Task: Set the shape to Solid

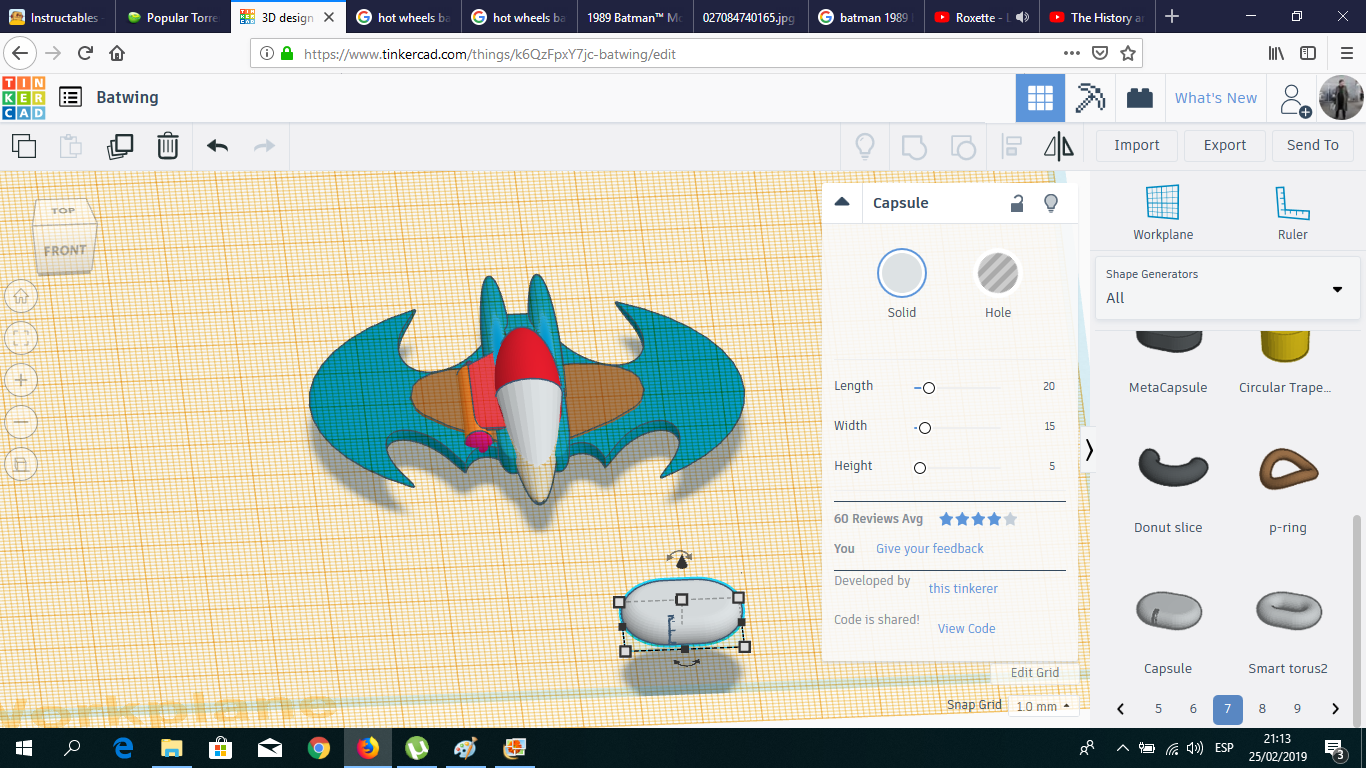Action: tap(902, 274)
